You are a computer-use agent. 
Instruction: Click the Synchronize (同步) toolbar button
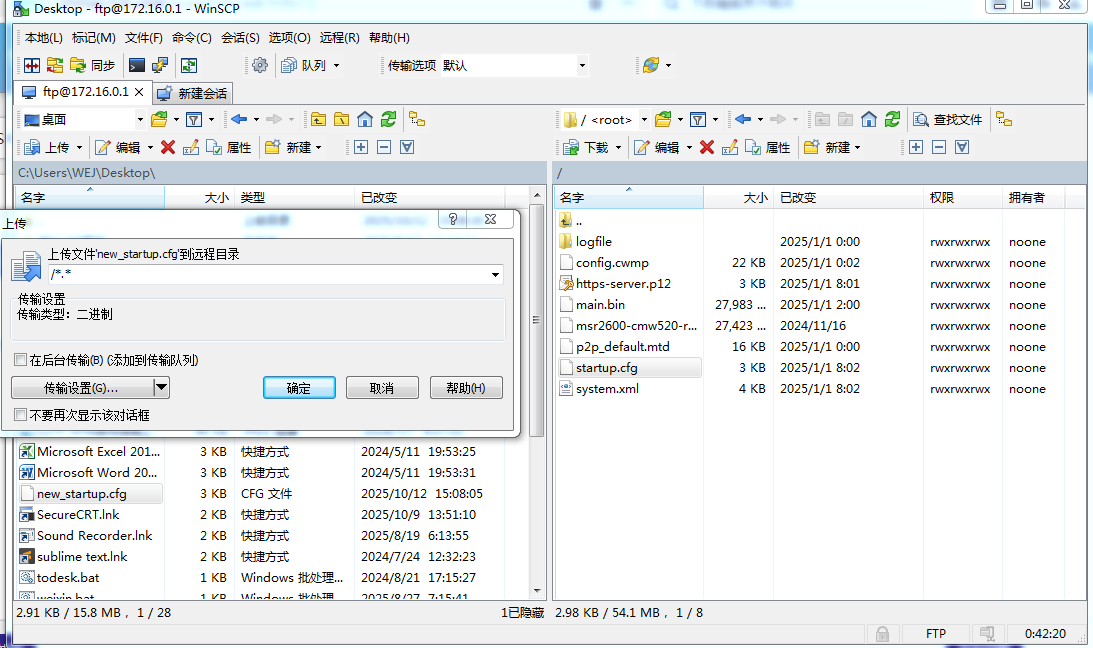pos(93,65)
